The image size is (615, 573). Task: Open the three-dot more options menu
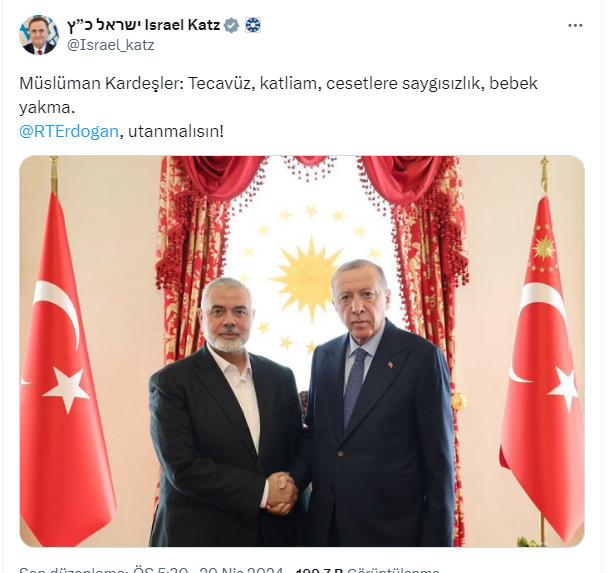coord(575,25)
